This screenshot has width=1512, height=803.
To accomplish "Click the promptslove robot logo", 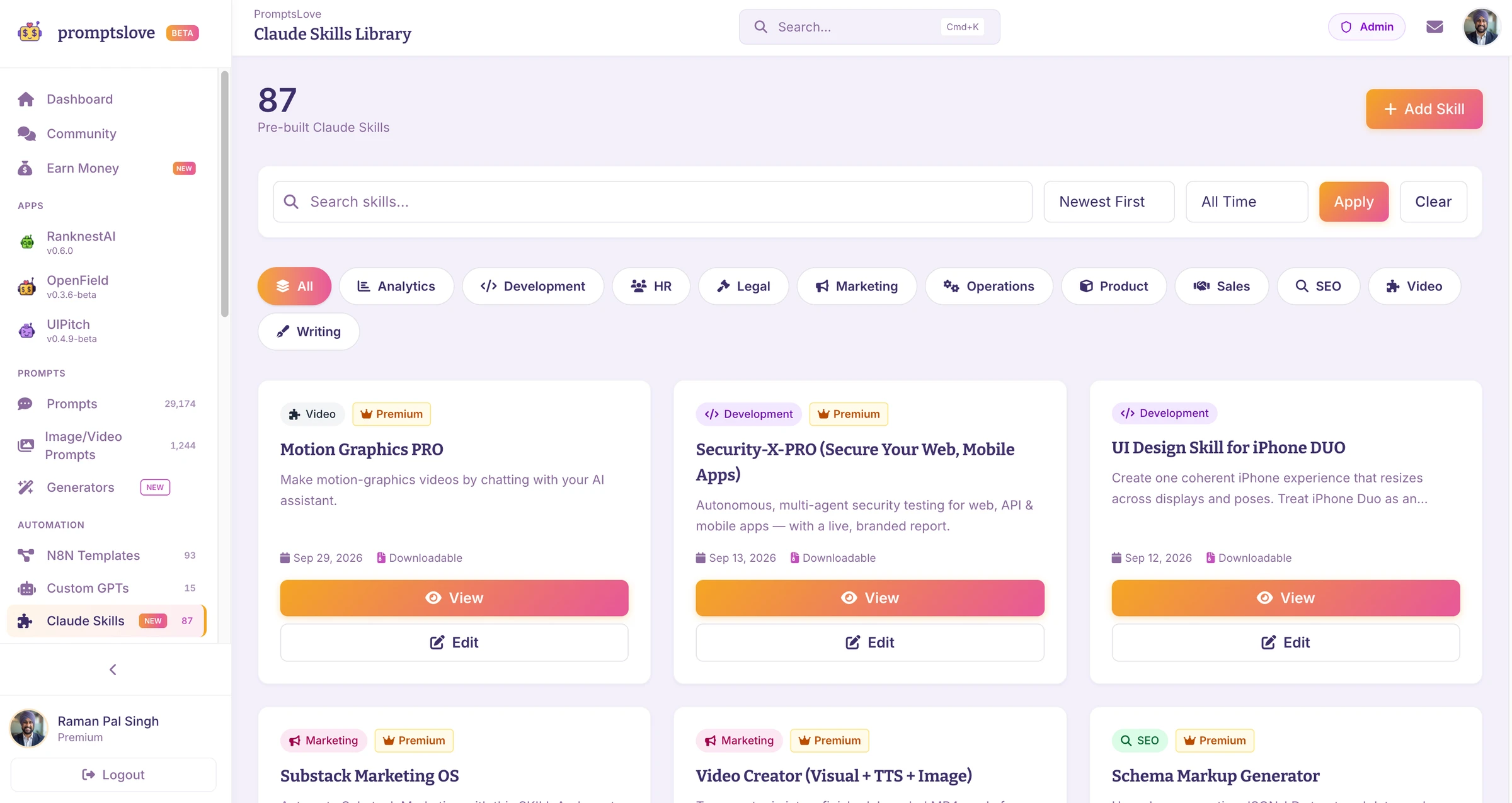I will 30,32.
